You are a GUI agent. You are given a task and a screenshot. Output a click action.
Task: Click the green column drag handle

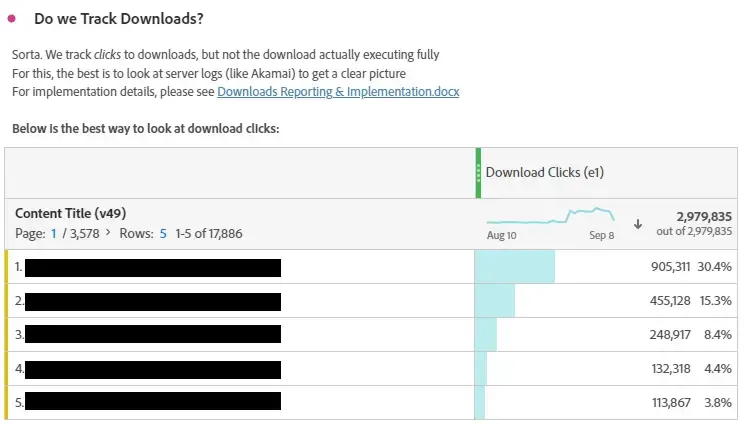pyautogui.click(x=478, y=173)
